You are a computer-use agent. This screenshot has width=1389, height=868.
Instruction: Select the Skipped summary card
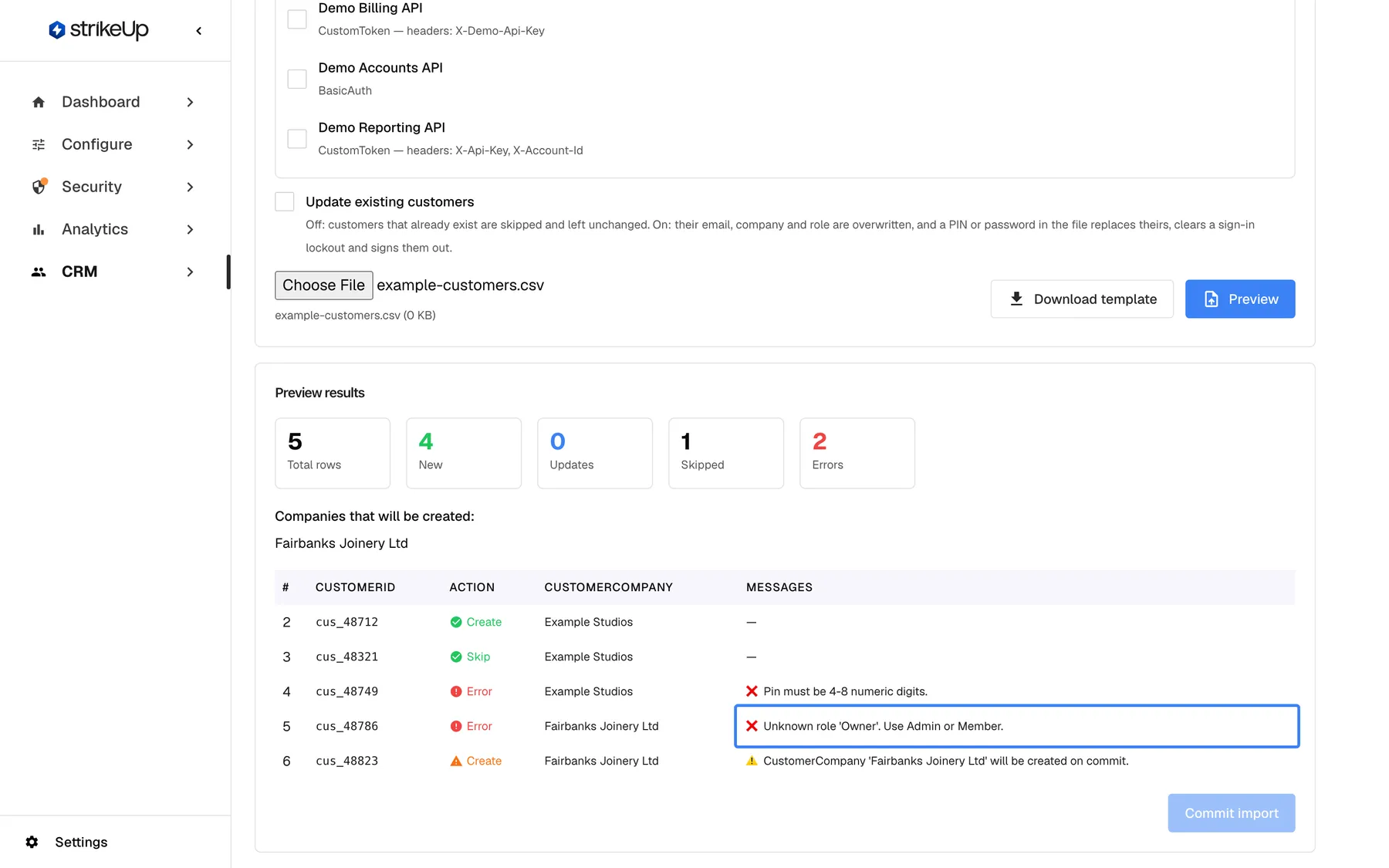click(726, 453)
